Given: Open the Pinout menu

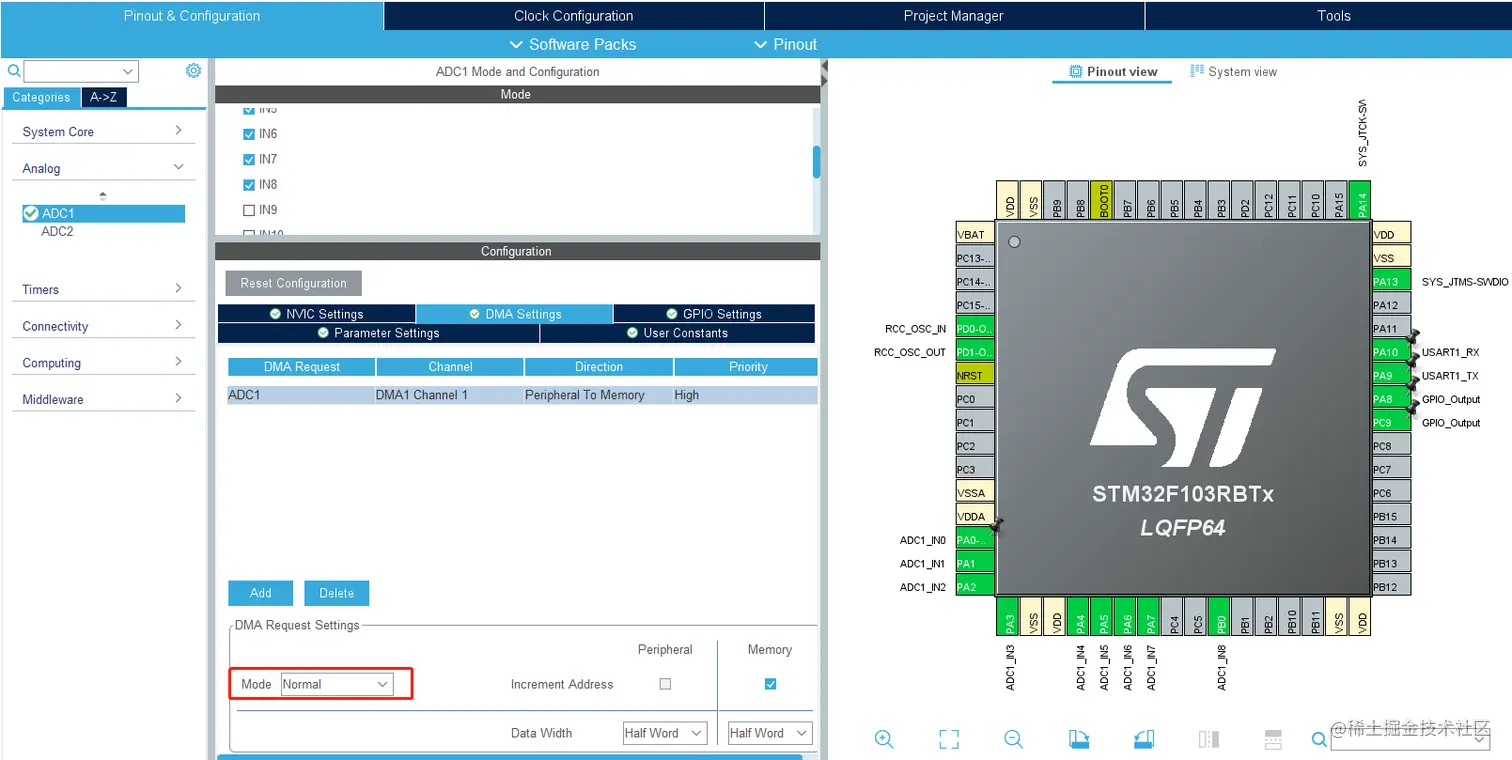Looking at the screenshot, I should click(786, 44).
